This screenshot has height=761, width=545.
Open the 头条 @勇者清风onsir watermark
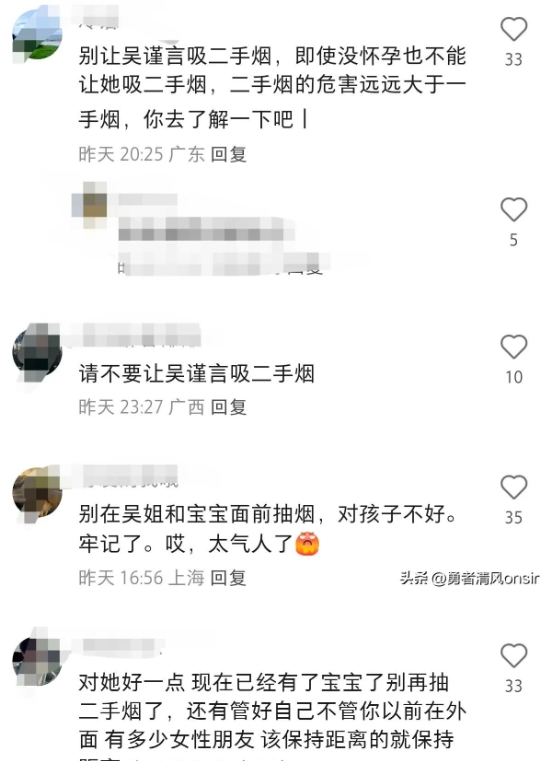coord(469,578)
